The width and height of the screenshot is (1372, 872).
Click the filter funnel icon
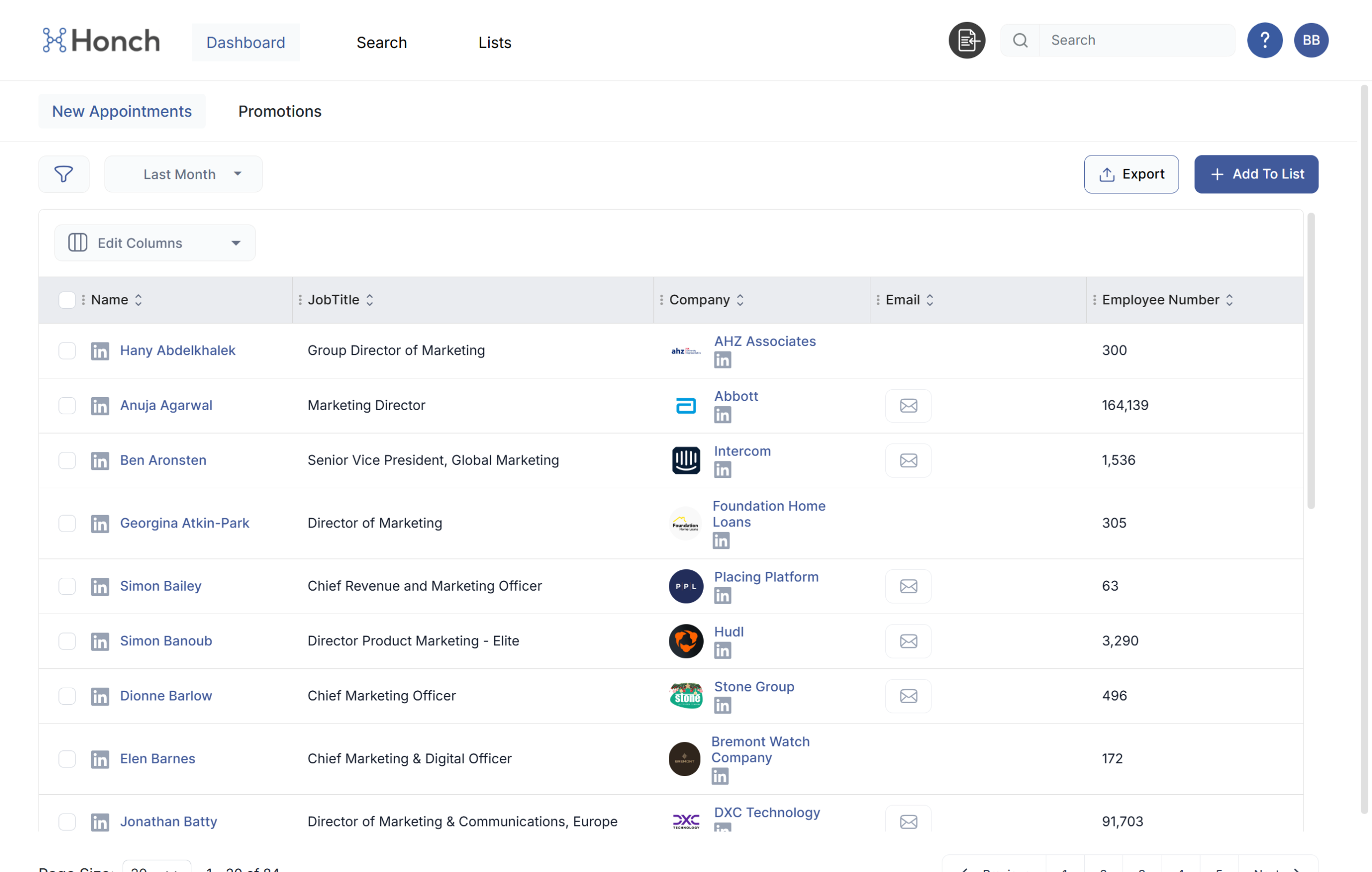[63, 174]
